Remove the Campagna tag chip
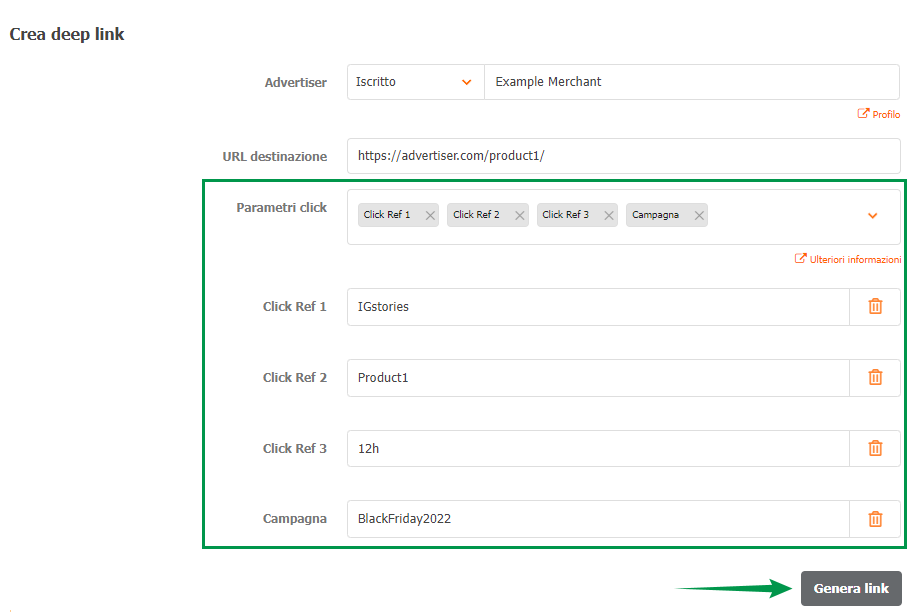The width and height of the screenshot is (911, 614). tap(699, 215)
